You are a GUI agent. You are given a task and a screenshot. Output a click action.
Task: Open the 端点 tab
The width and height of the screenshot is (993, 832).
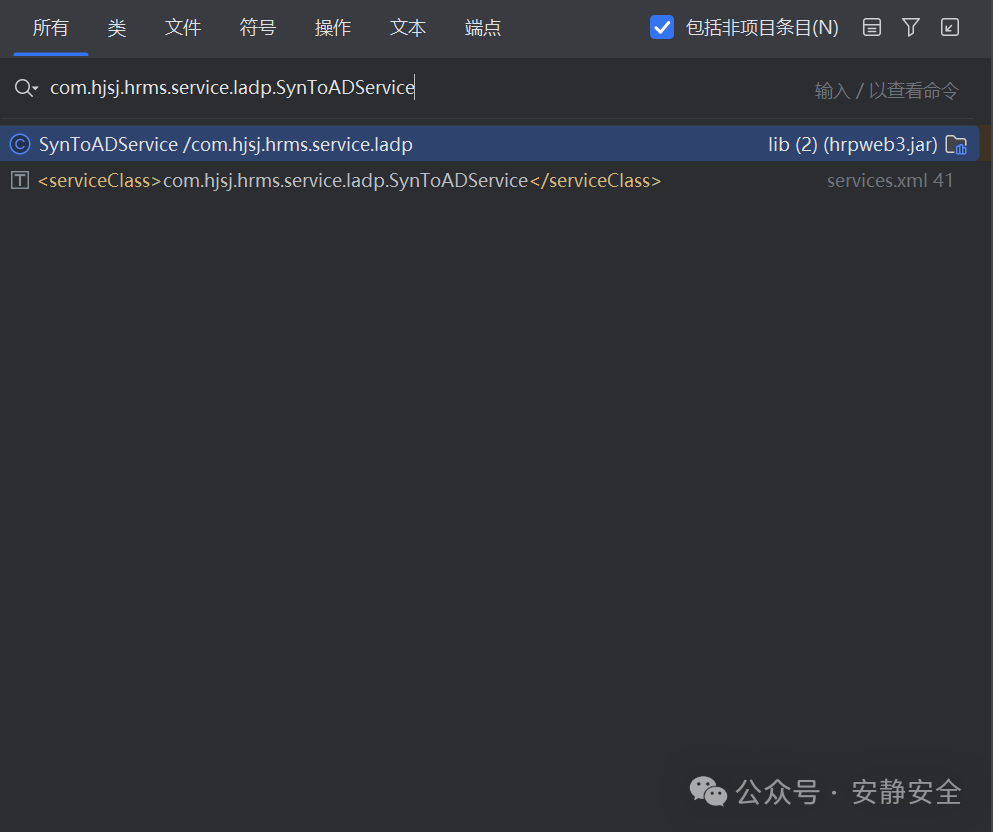(482, 27)
